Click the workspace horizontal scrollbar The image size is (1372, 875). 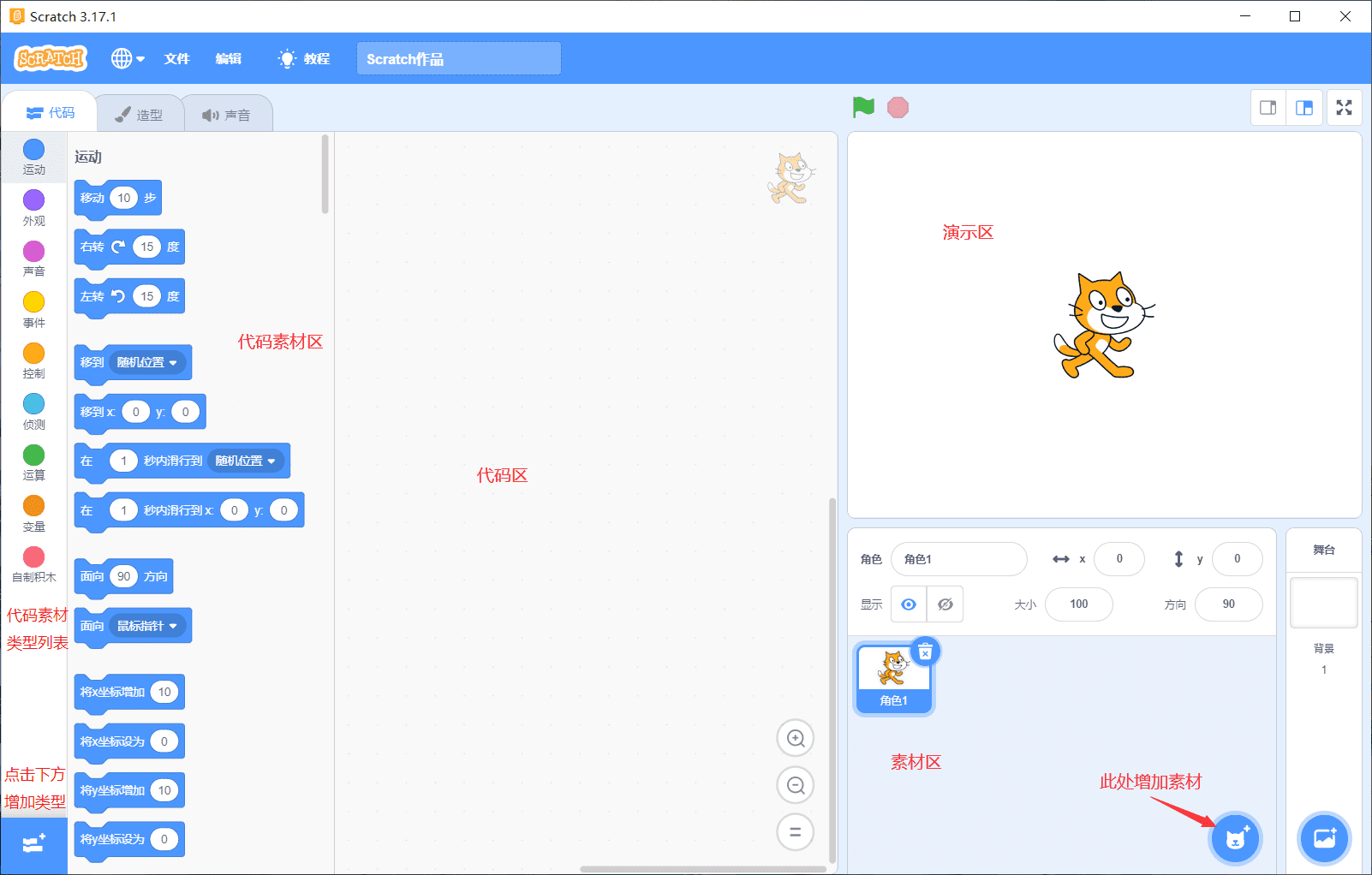tap(703, 869)
